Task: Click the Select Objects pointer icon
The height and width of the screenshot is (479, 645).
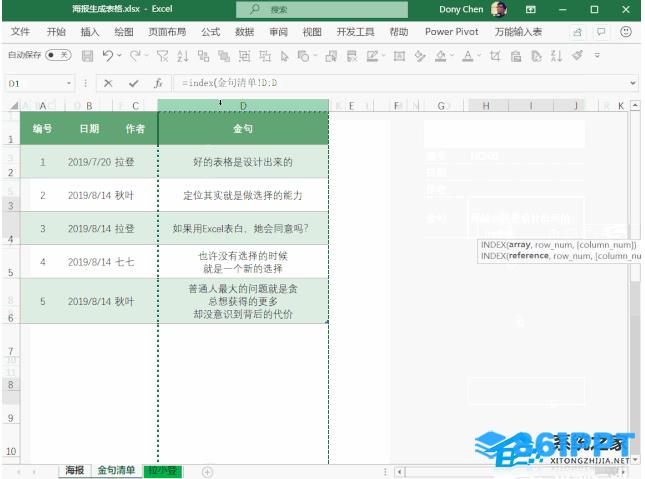Action: [x=284, y=56]
